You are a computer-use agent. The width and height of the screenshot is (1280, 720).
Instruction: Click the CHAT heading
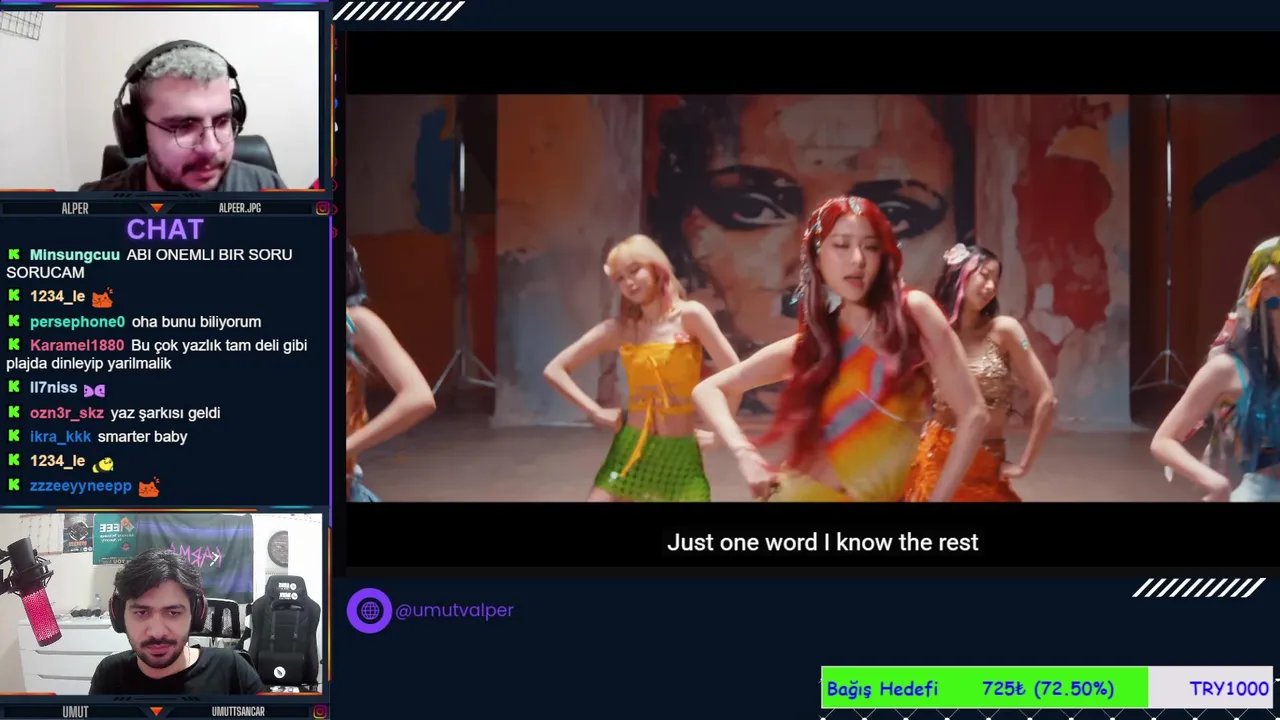pyautogui.click(x=165, y=229)
